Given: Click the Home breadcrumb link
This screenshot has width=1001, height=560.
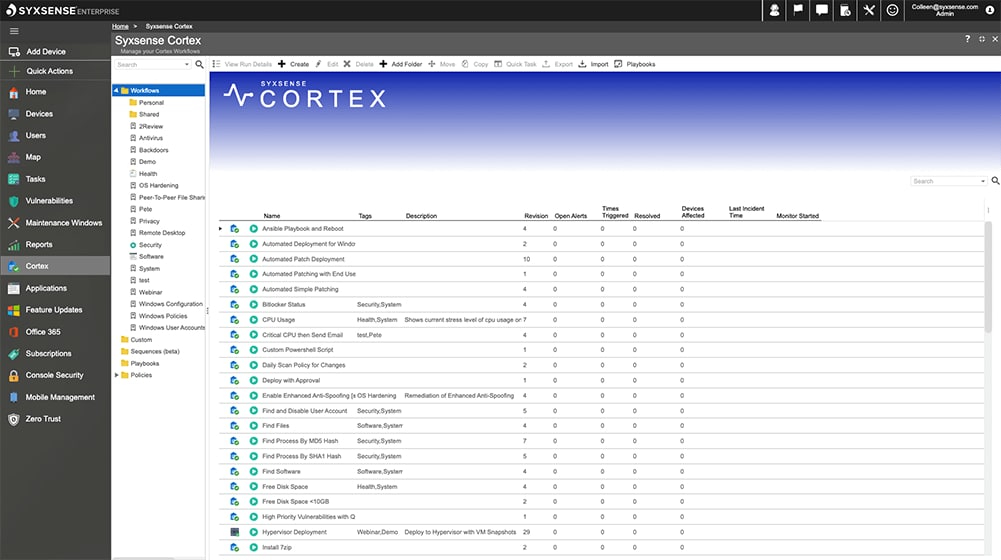Looking at the screenshot, I should [120, 26].
